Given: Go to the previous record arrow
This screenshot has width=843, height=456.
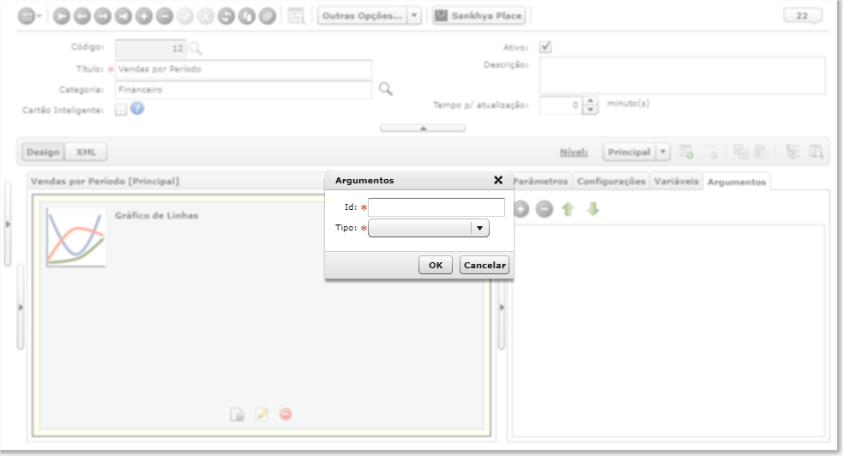Looking at the screenshot, I should [x=82, y=16].
